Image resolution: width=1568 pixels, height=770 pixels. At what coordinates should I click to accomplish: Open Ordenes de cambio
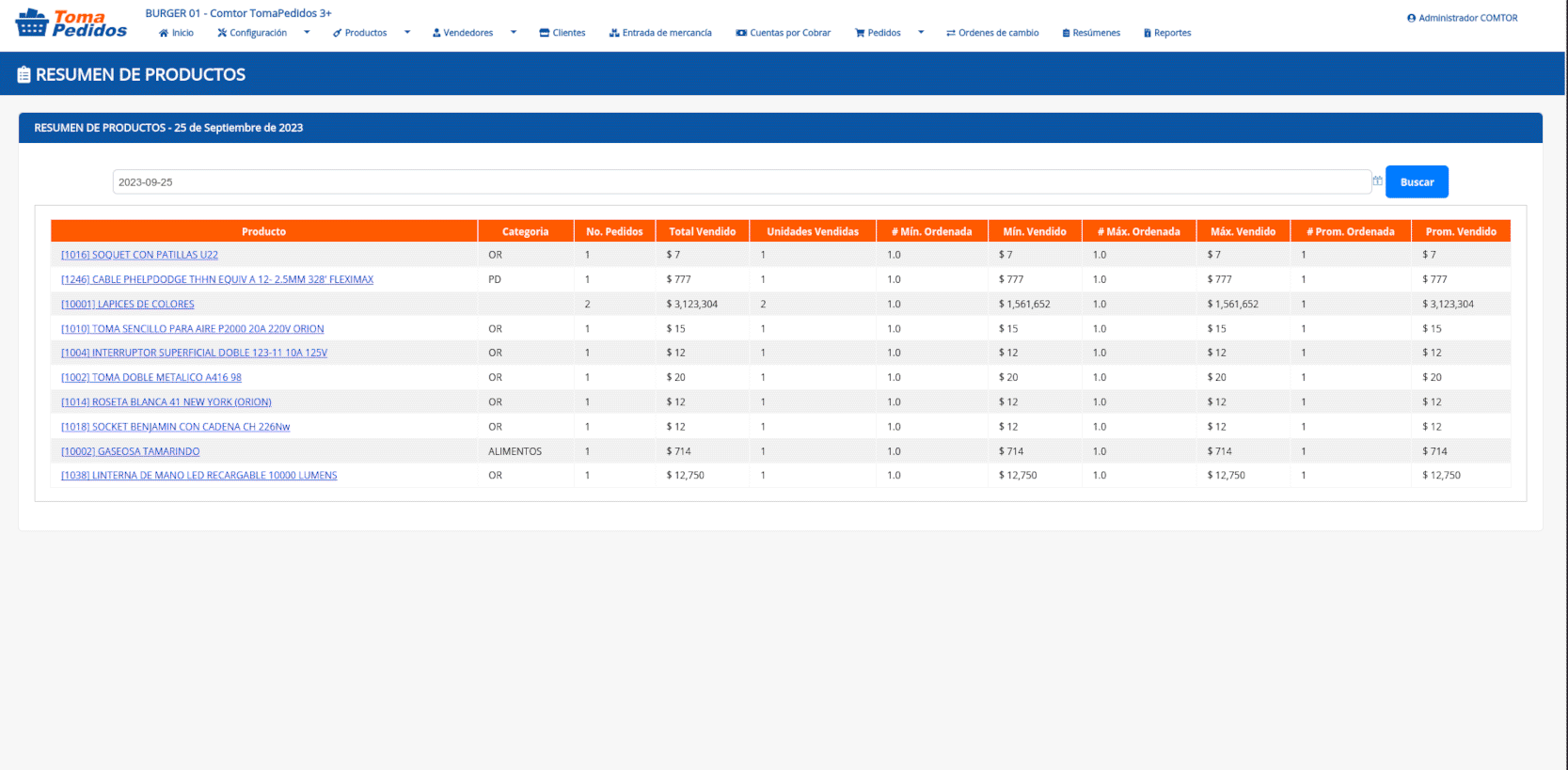[992, 33]
